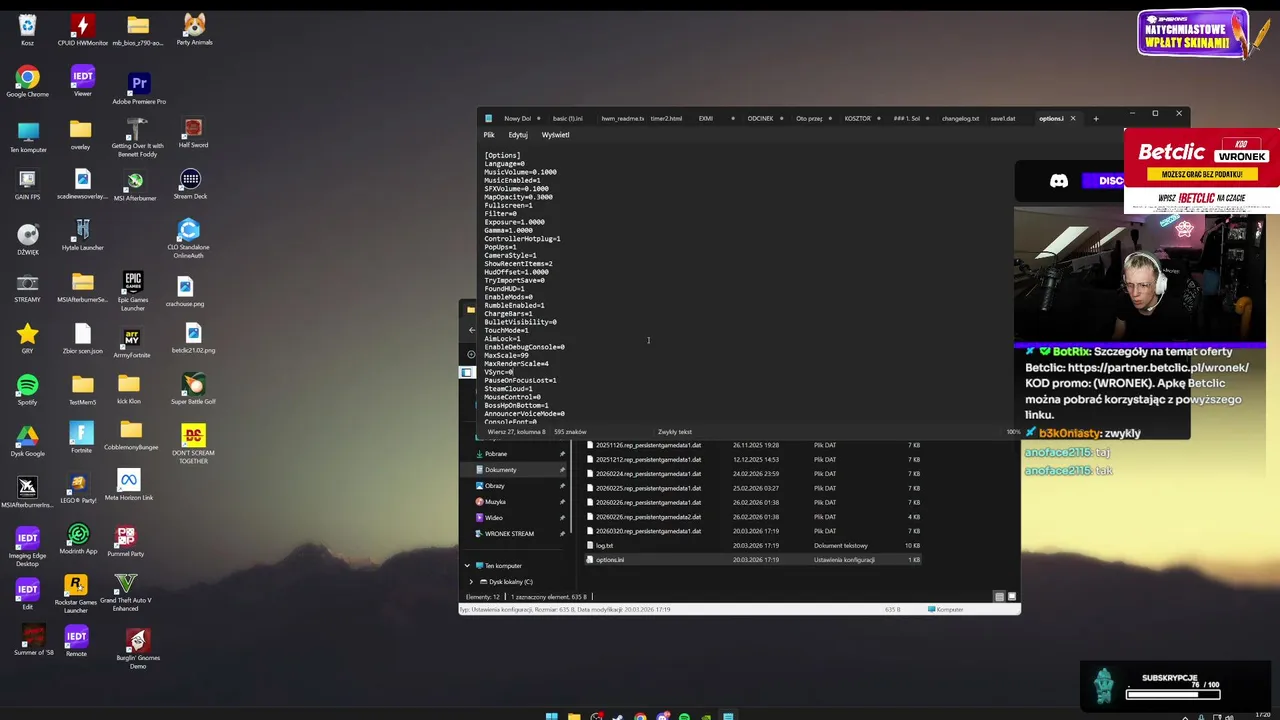Image resolution: width=1280 pixels, height=720 pixels.
Task: Select the Ten komputer desktop icon
Action: [28, 137]
